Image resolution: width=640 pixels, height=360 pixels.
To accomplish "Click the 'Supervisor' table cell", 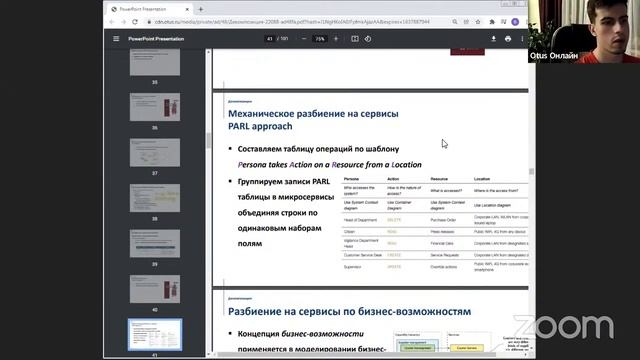I will click(353, 267).
